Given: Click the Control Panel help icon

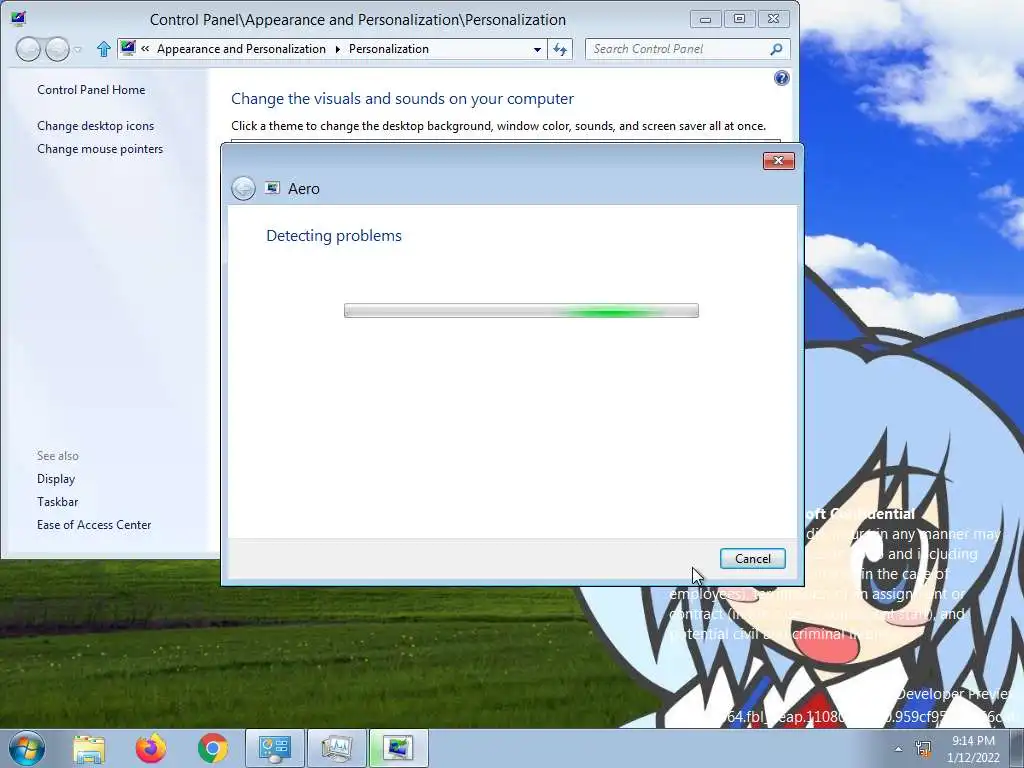Looking at the screenshot, I should [781, 78].
